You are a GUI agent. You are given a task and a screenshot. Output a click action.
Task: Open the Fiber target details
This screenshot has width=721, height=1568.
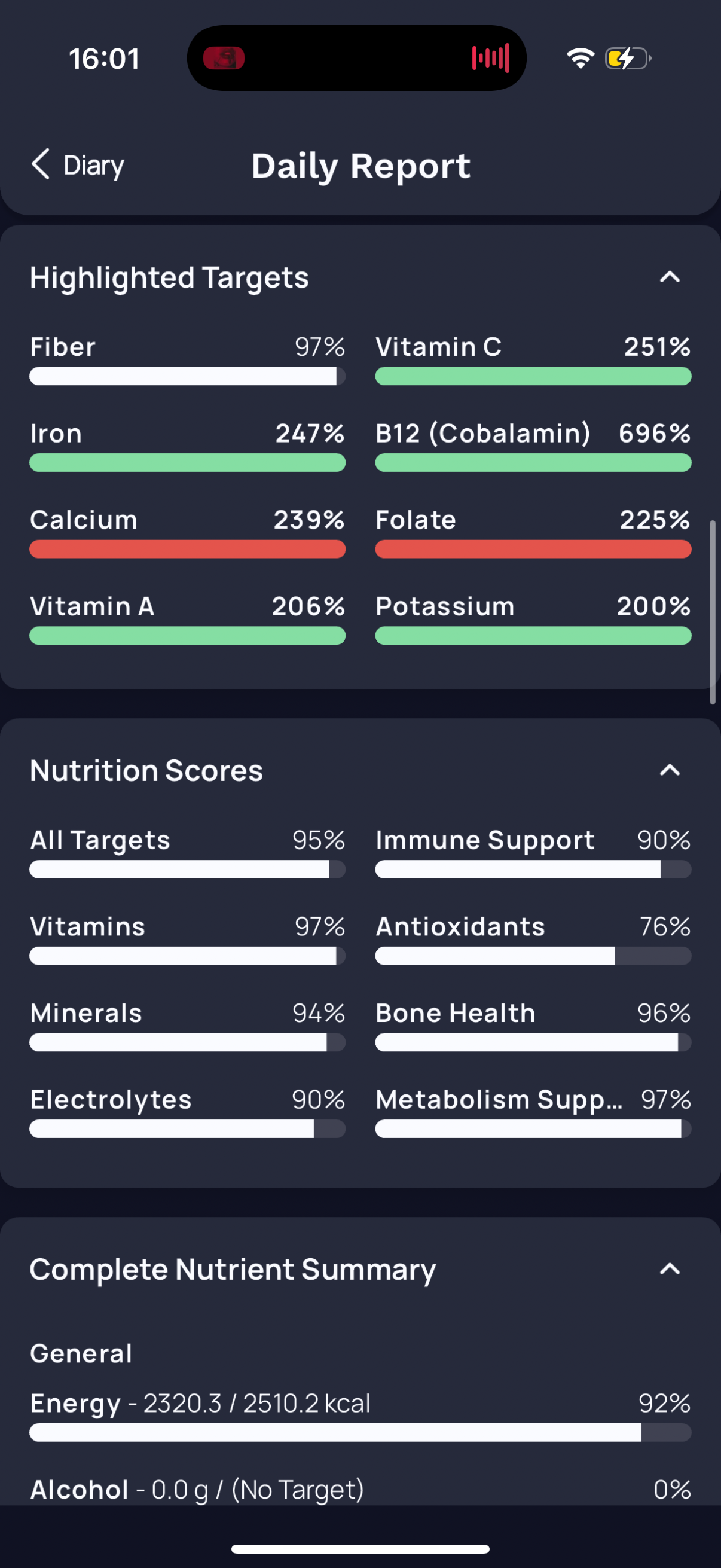187,359
